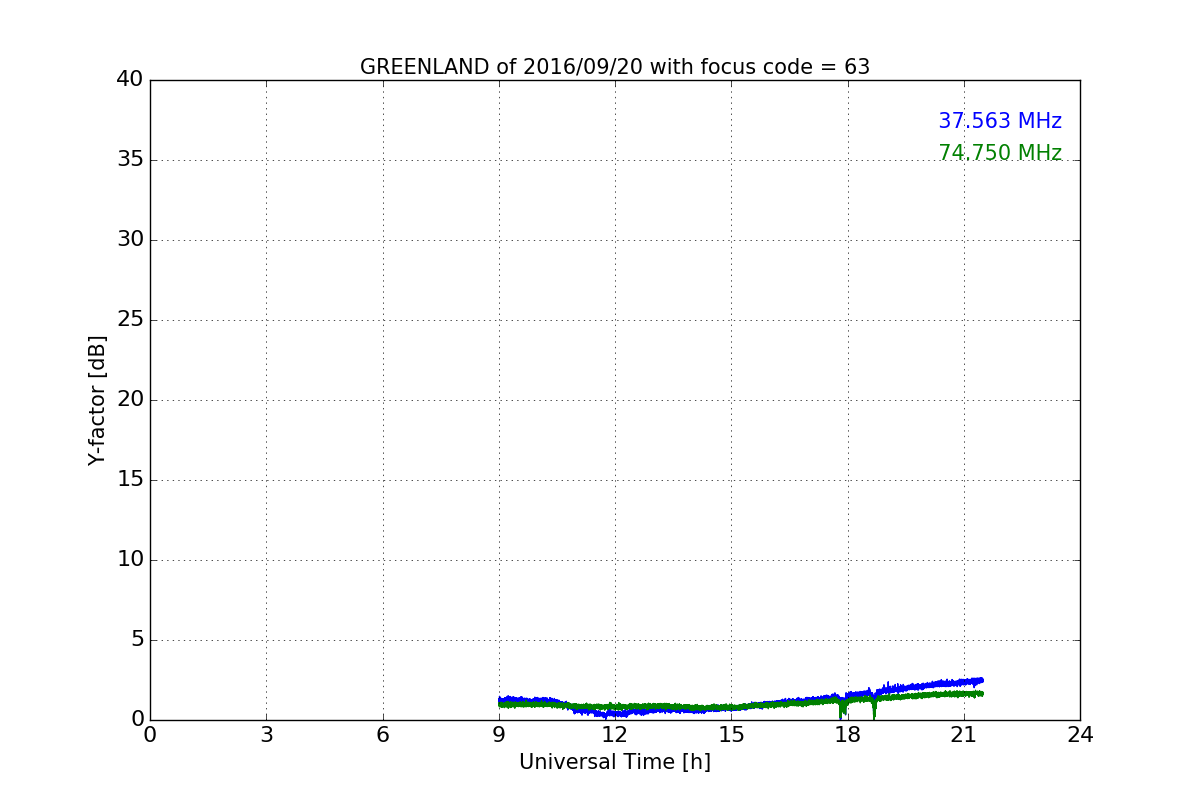Click y-axis tick label '30'
1200x800 pixels.
[x=130, y=239]
